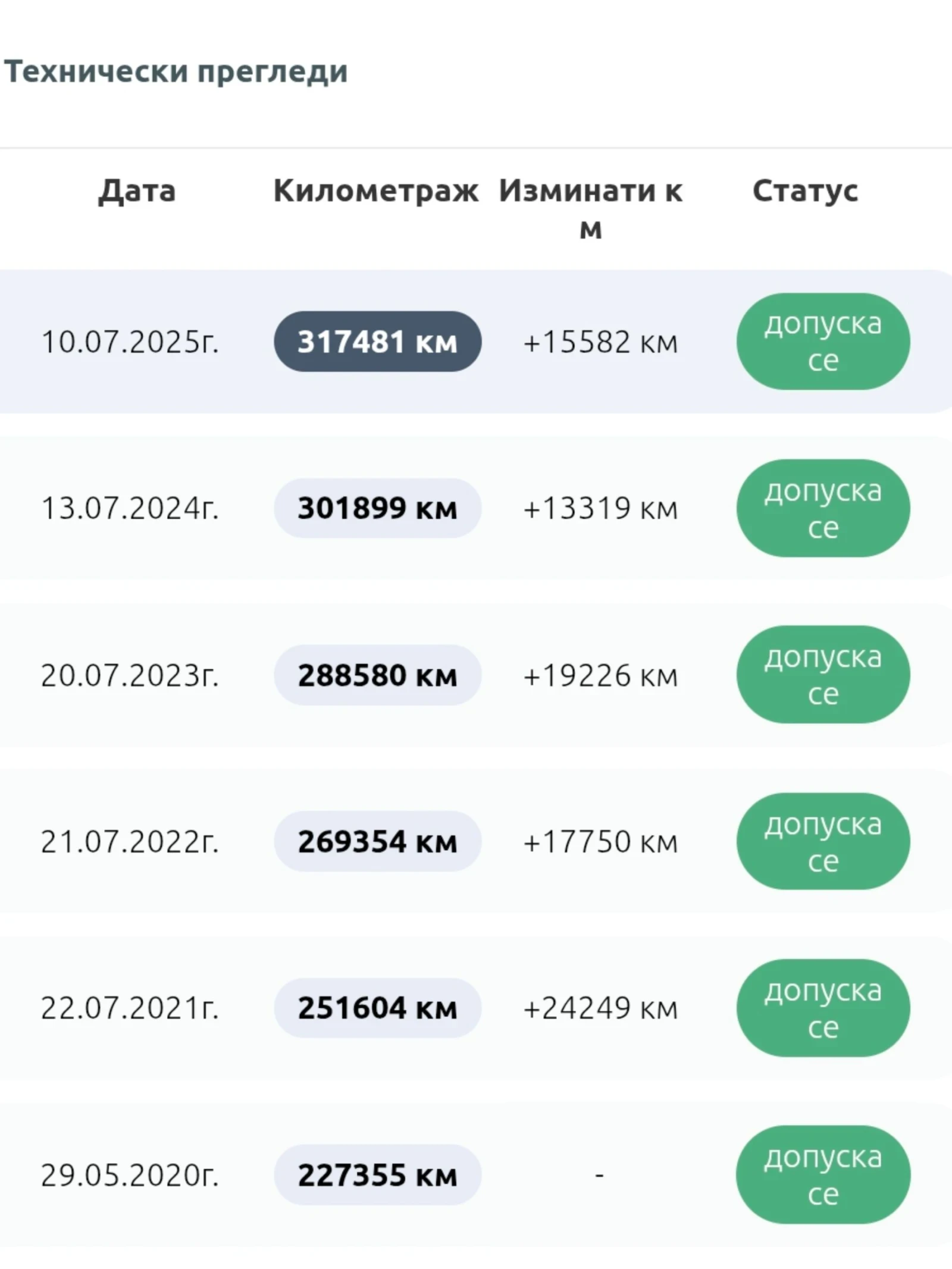Click the status badge for 13.07.2024
This screenshot has width=952, height=1269.
pyautogui.click(x=823, y=508)
